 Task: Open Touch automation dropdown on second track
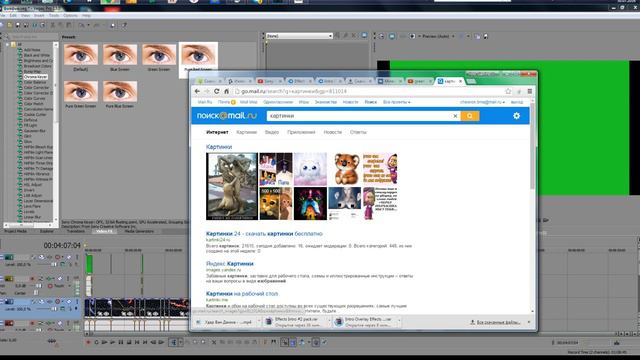69,286
